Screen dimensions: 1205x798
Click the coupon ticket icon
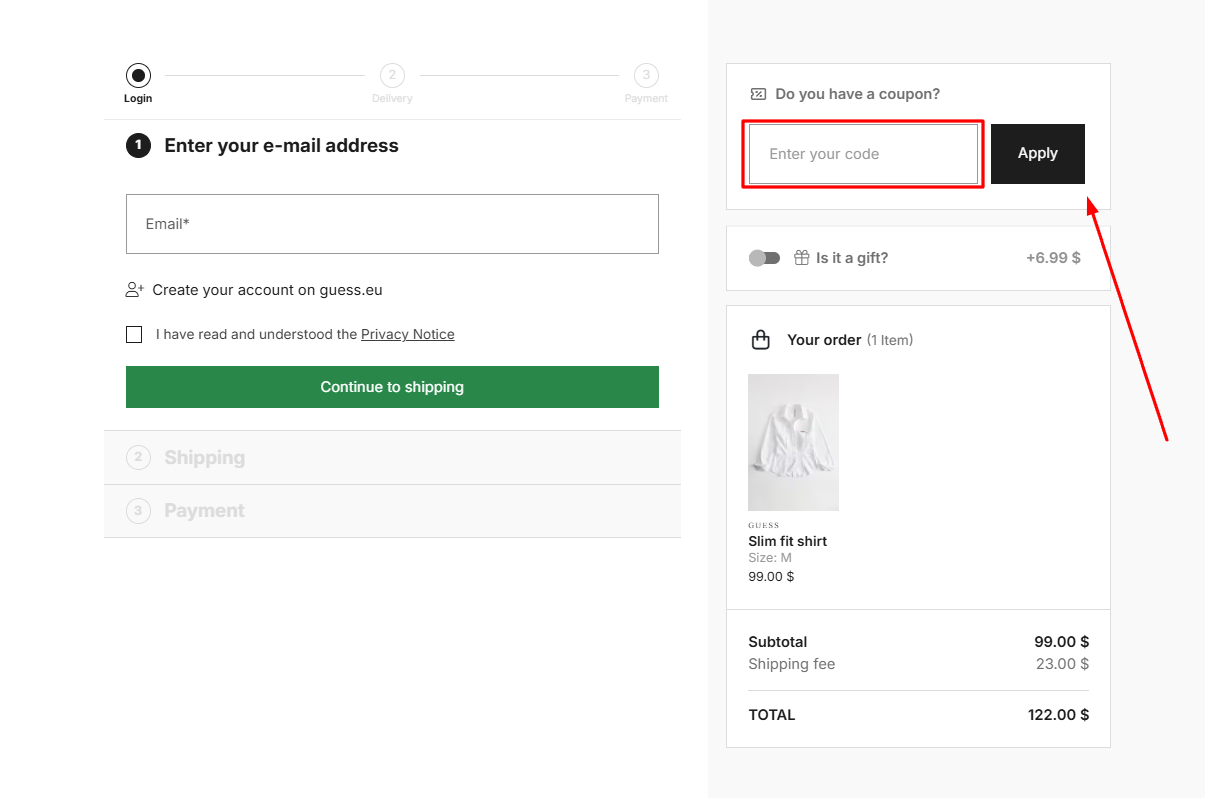pyautogui.click(x=758, y=94)
